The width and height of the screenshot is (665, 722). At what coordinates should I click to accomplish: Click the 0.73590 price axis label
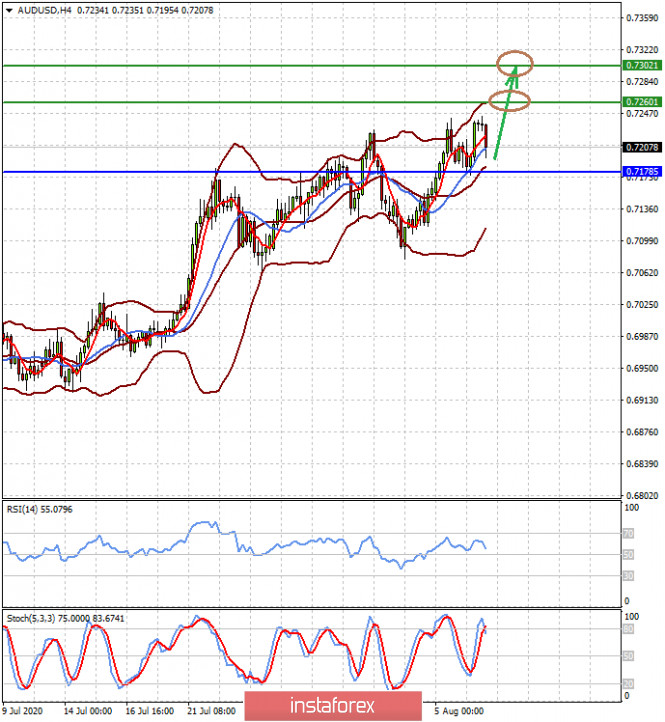pyautogui.click(x=641, y=18)
